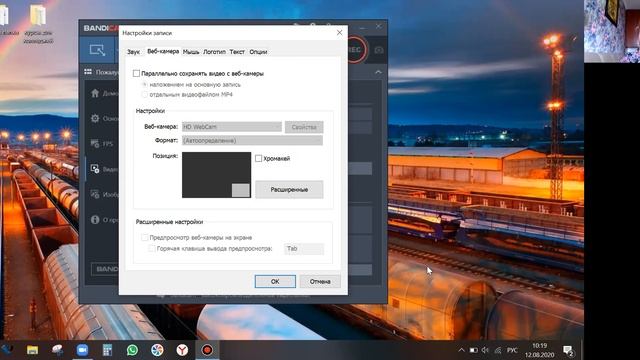Select the screen rectangle recording mode icon in Bandicam

tap(97, 50)
